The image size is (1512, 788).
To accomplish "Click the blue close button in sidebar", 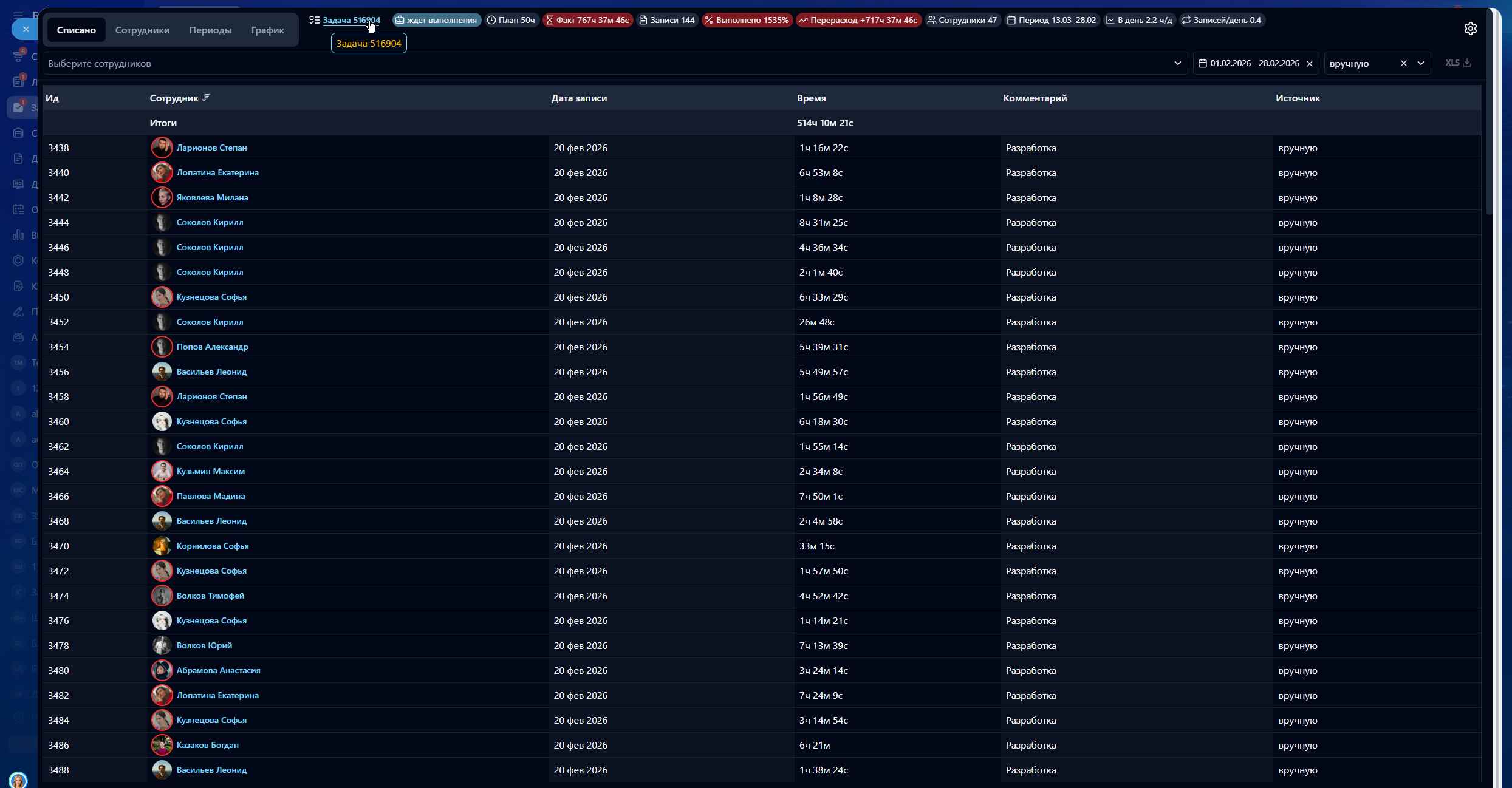I will [x=26, y=29].
